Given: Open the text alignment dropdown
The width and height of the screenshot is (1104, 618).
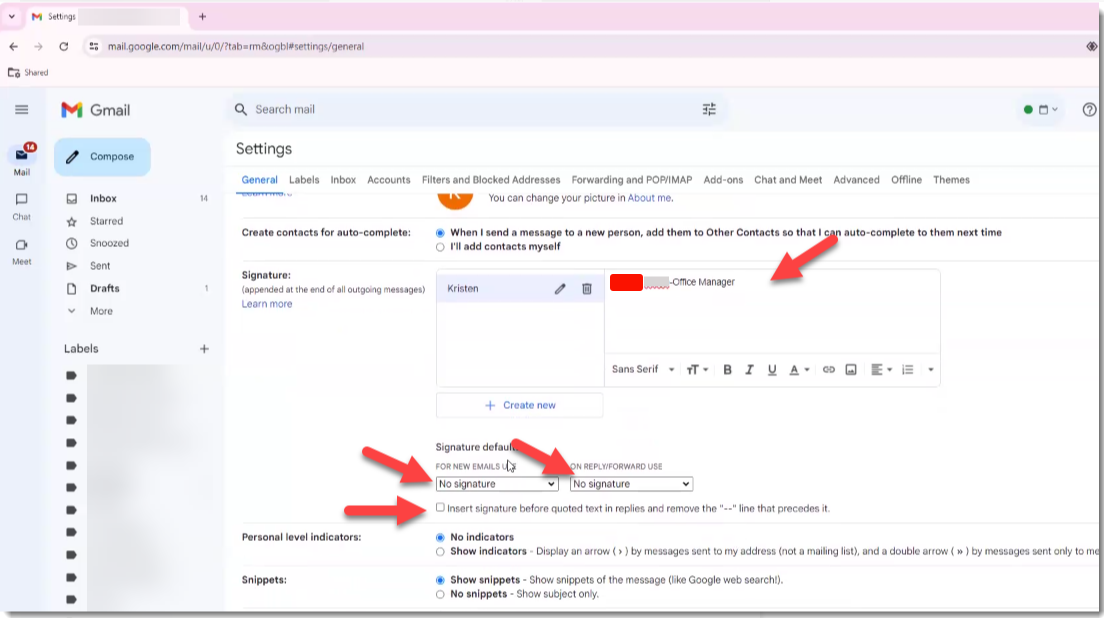Looking at the screenshot, I should [x=881, y=370].
